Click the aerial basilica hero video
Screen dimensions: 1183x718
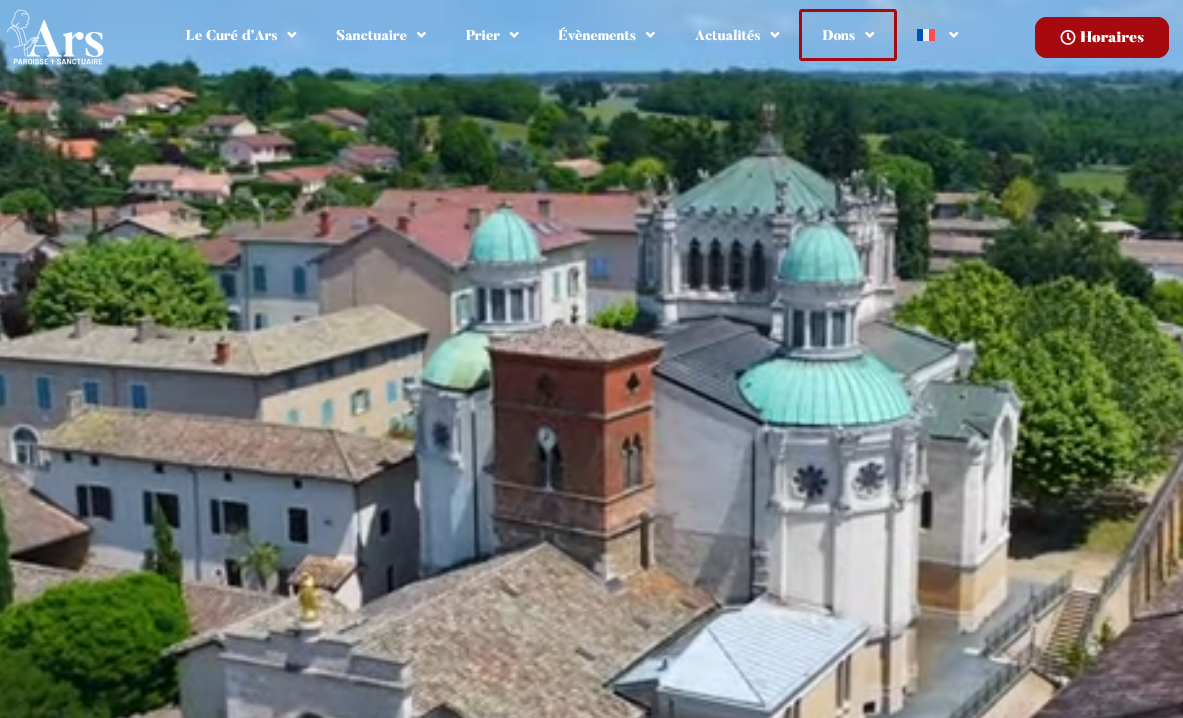click(590, 400)
